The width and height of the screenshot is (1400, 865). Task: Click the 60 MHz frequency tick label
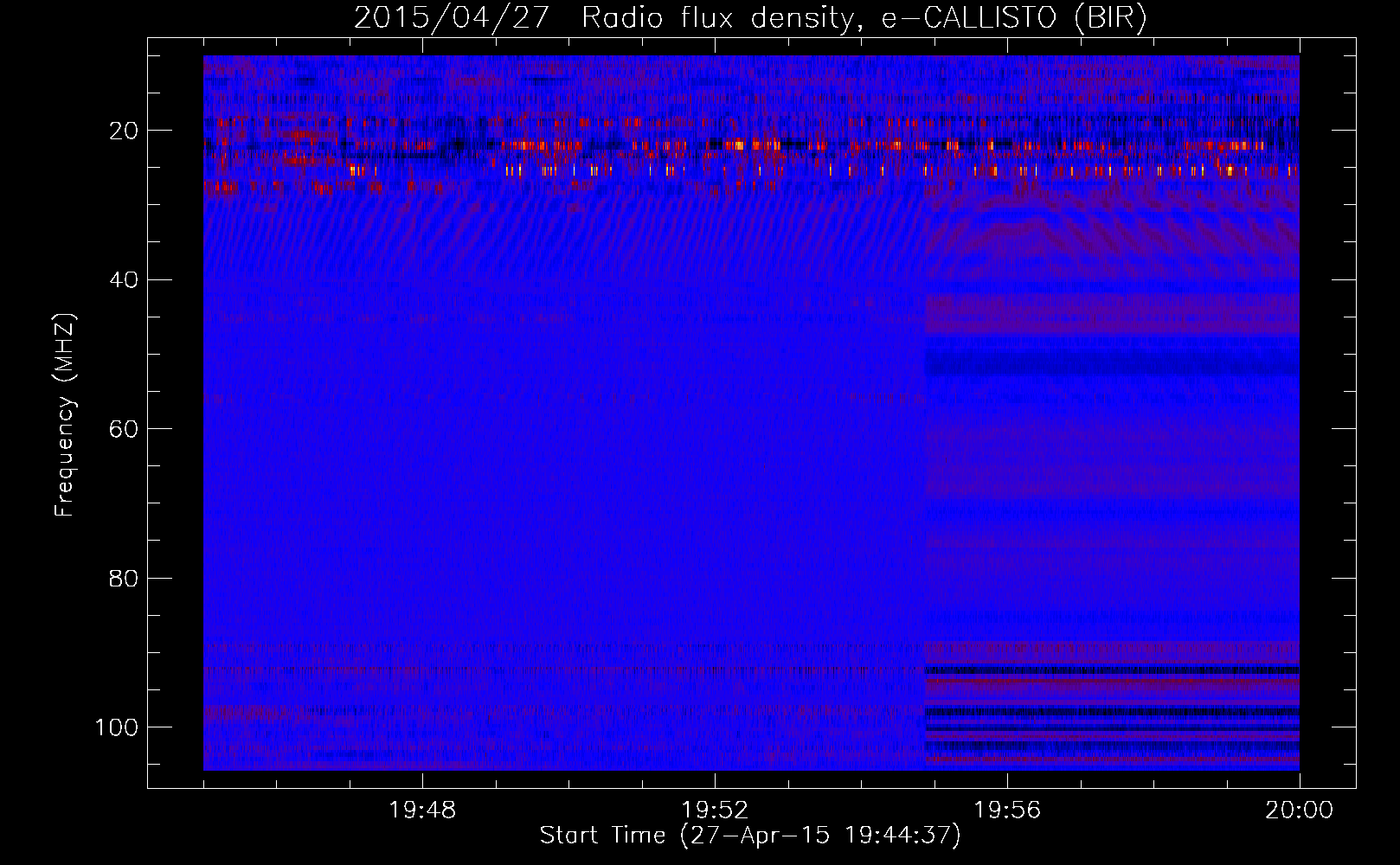point(124,429)
